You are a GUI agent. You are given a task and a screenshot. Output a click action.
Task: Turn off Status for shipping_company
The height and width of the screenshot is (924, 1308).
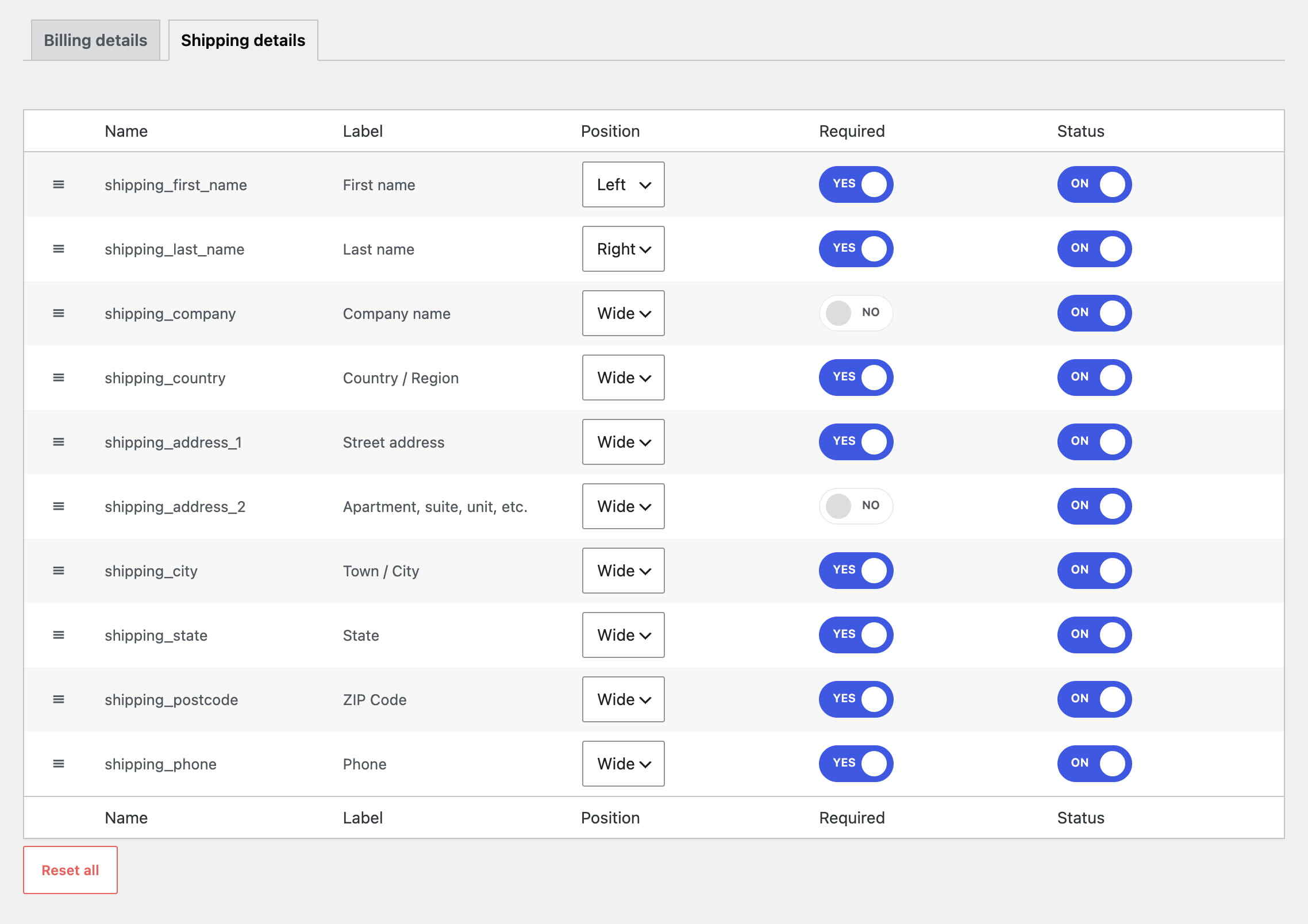(1094, 313)
